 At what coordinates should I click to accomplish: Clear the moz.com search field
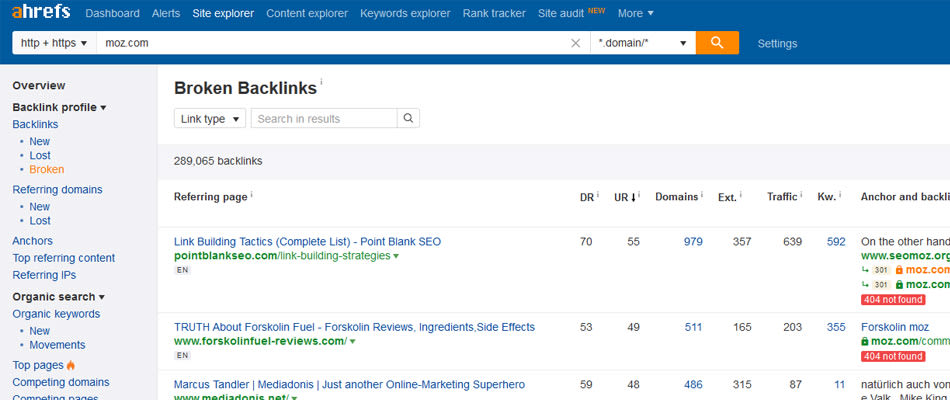576,43
